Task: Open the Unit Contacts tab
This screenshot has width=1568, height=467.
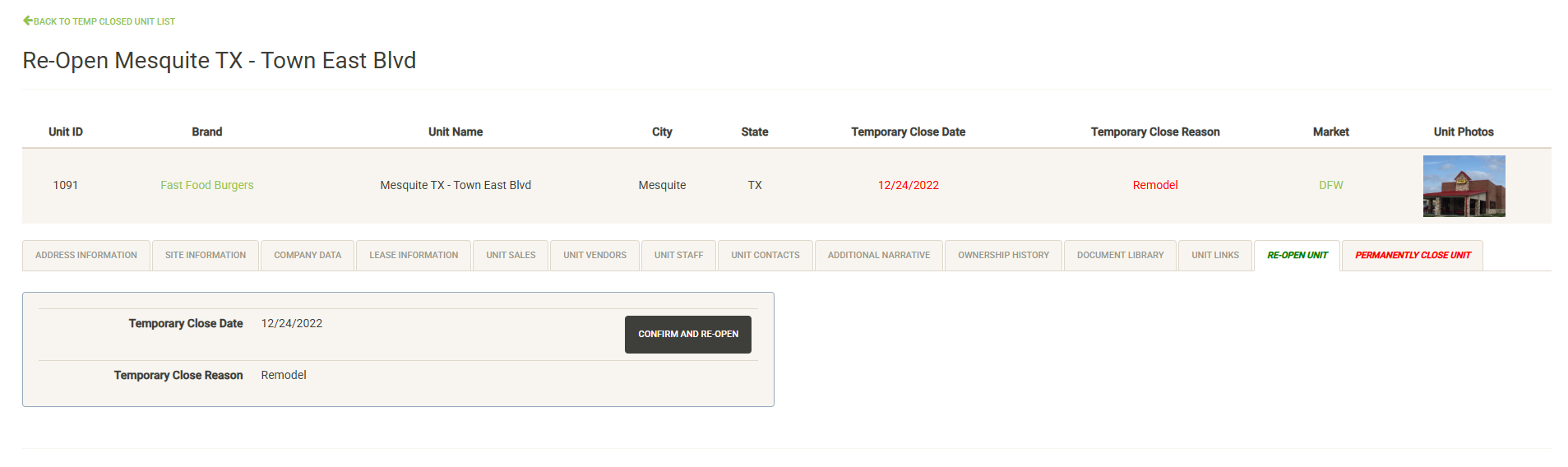Action: (x=765, y=255)
